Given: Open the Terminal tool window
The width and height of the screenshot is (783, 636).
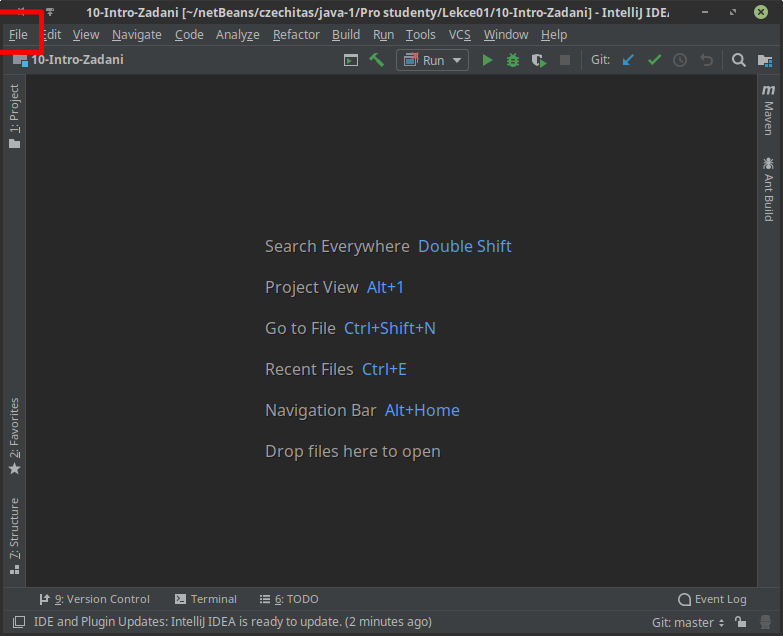Looking at the screenshot, I should point(206,599).
